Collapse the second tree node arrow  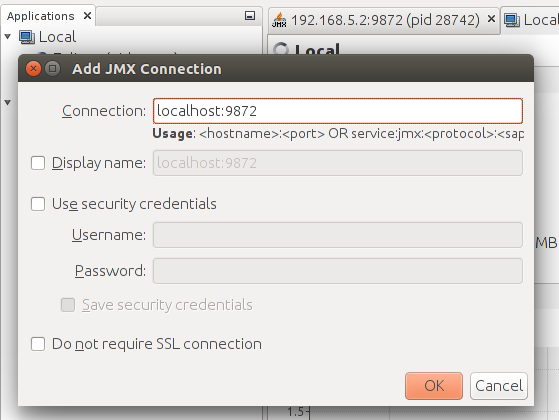tap(8, 103)
